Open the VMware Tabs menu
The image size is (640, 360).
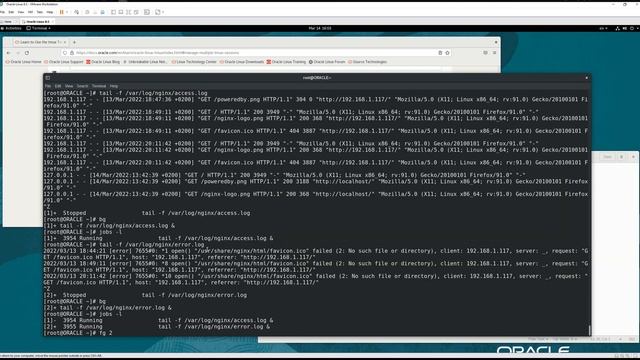point(40,12)
